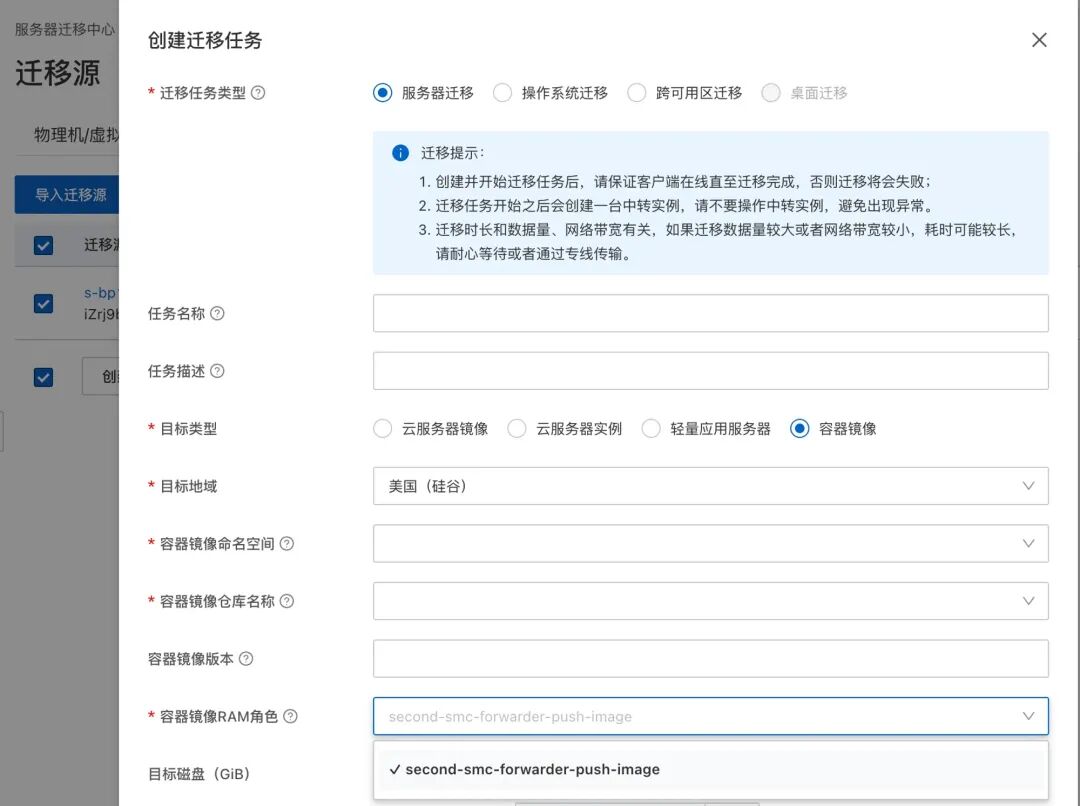Select 轻量应用服务器 target type
Screen dimensions: 1080x806
[651, 428]
